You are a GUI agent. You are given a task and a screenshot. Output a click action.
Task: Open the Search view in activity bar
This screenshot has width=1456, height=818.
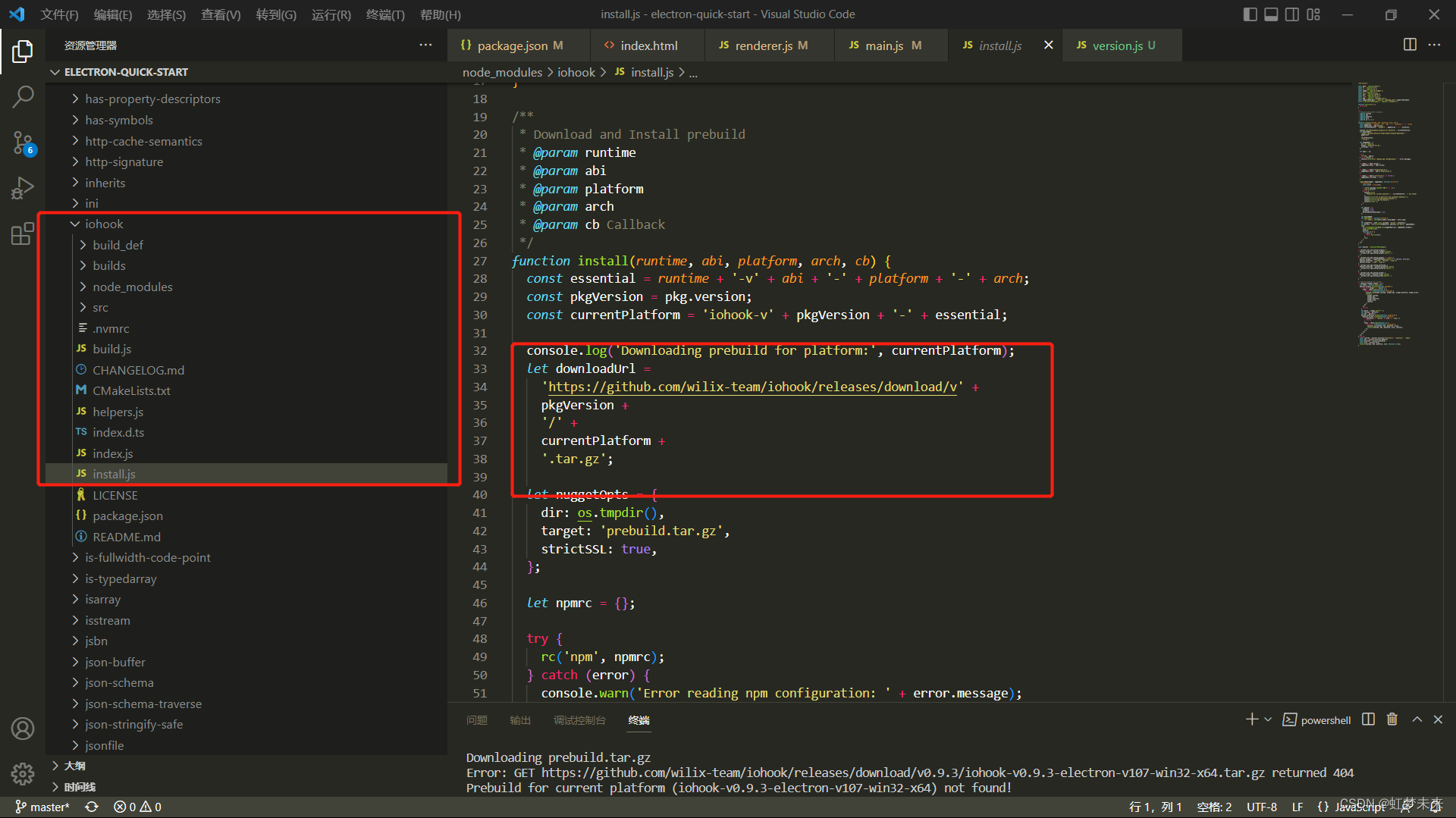pos(23,96)
